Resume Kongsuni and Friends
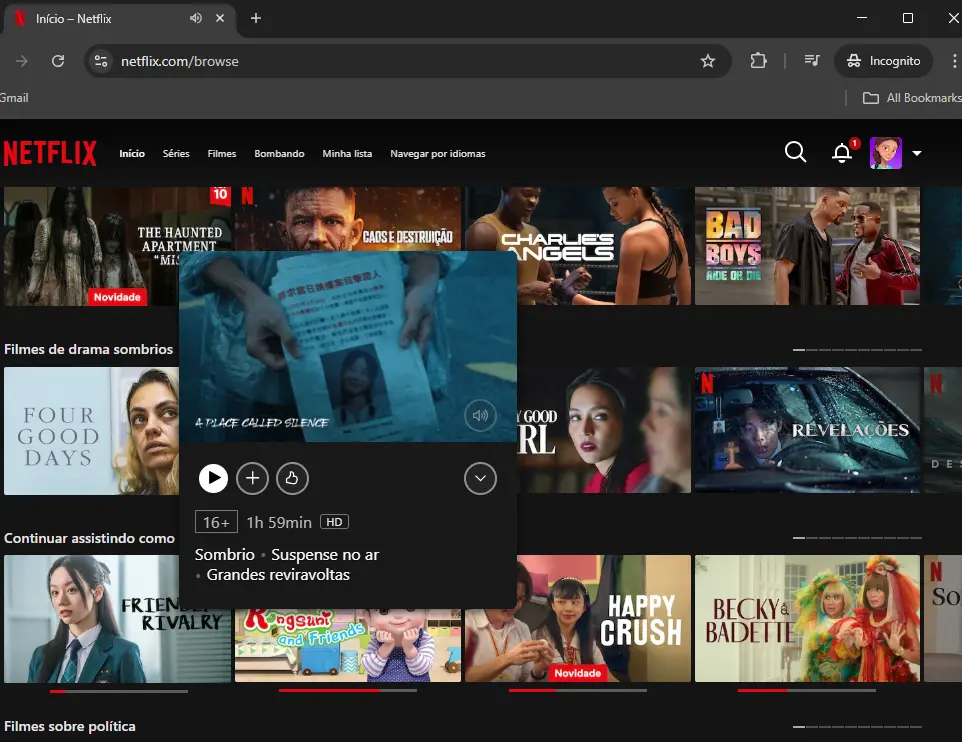Image resolution: width=962 pixels, height=742 pixels. (x=347, y=645)
